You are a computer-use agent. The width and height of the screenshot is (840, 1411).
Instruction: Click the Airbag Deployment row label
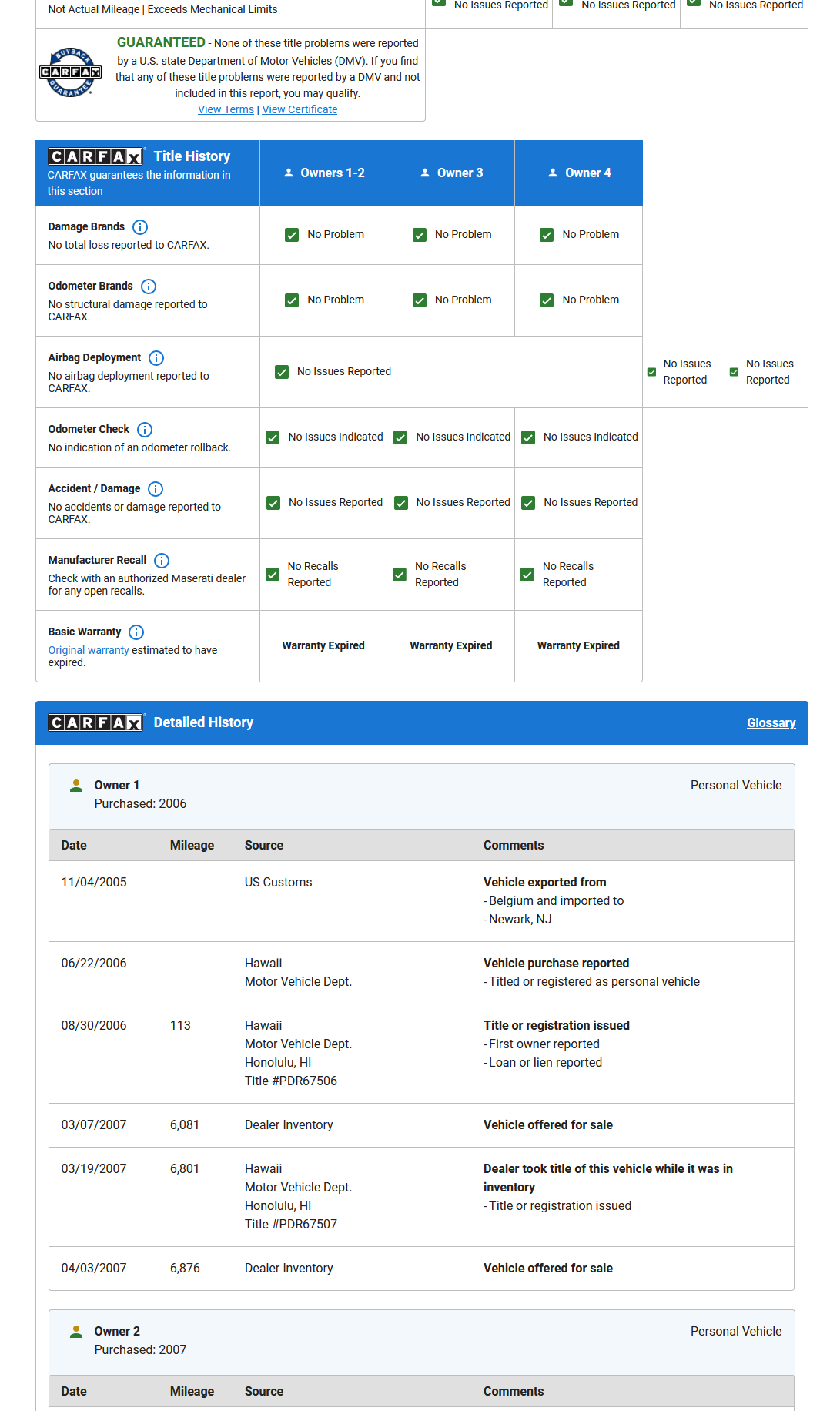(94, 357)
